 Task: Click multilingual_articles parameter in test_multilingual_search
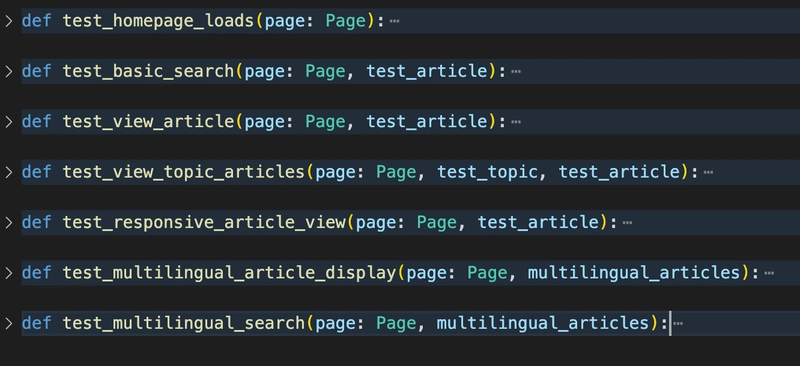[x=543, y=324]
